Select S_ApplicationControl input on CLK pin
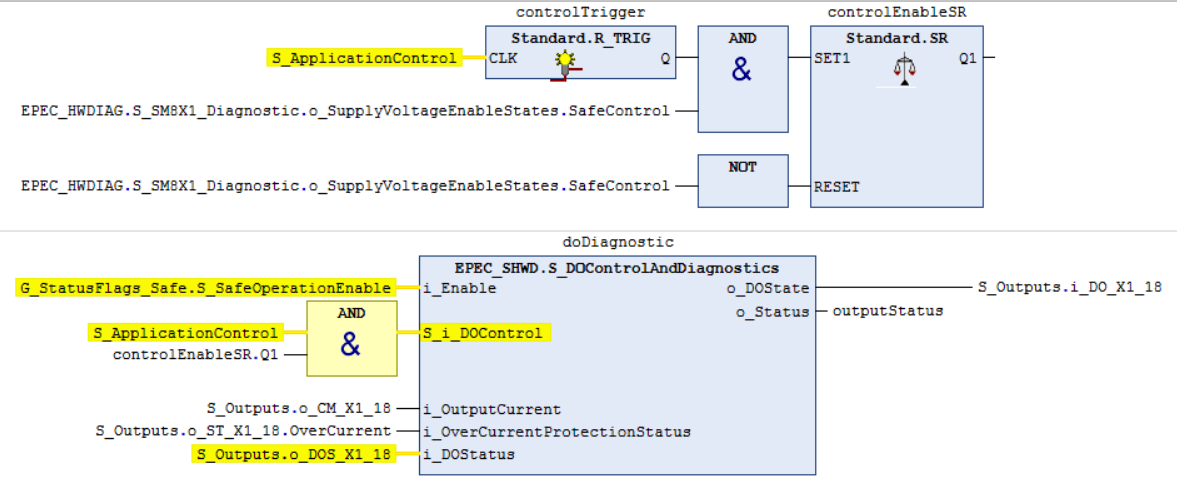 coord(363,58)
